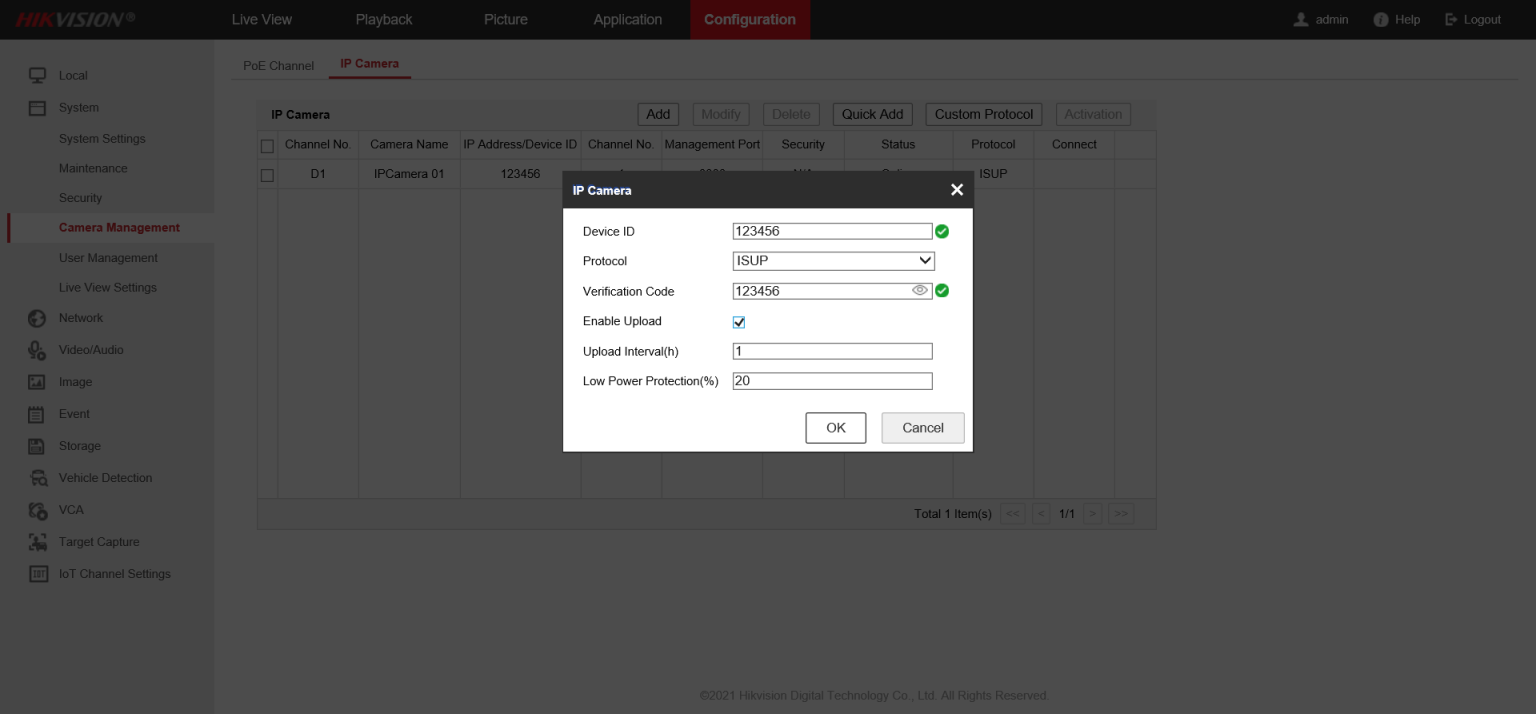Viewport: 1536px width, 714px height.
Task: Uncheck the Enable Upload checkbox
Action: tap(739, 322)
